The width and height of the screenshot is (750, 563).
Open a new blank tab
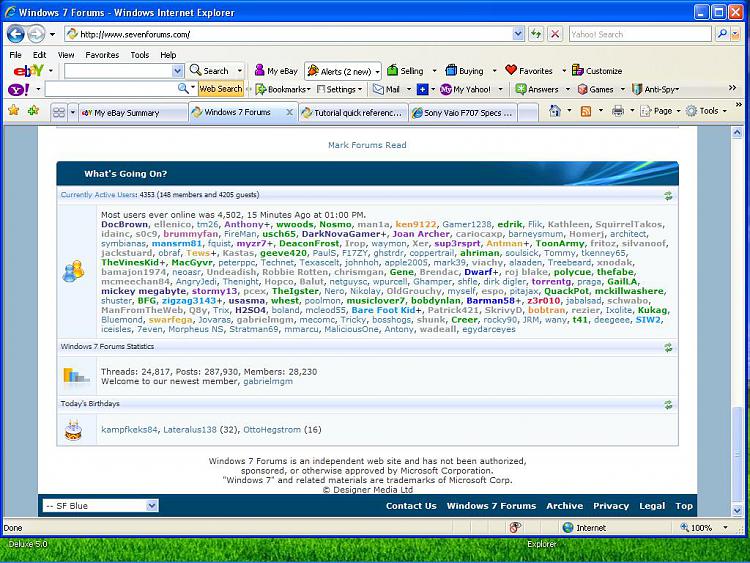(528, 113)
